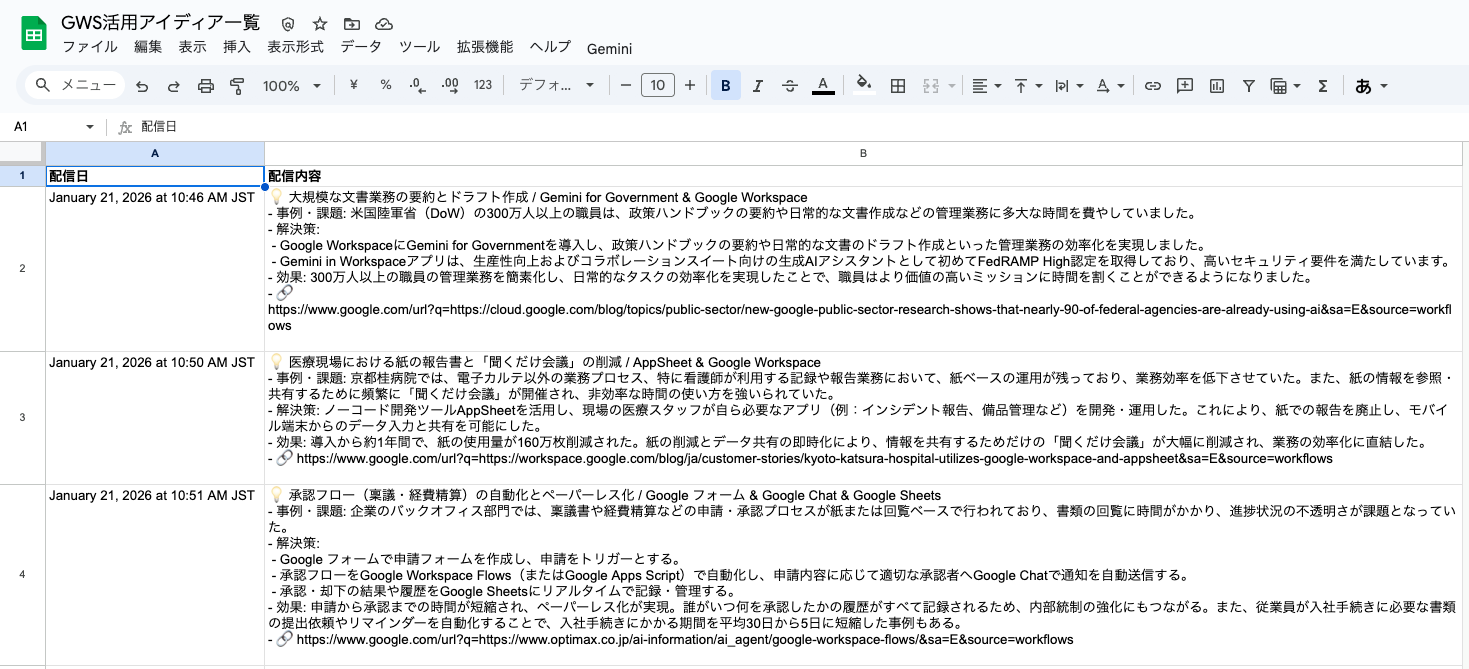Image resolution: width=1469 pixels, height=669 pixels.
Task: Click the Kyoto Katsura hospital URL link
Action: click(x=814, y=458)
